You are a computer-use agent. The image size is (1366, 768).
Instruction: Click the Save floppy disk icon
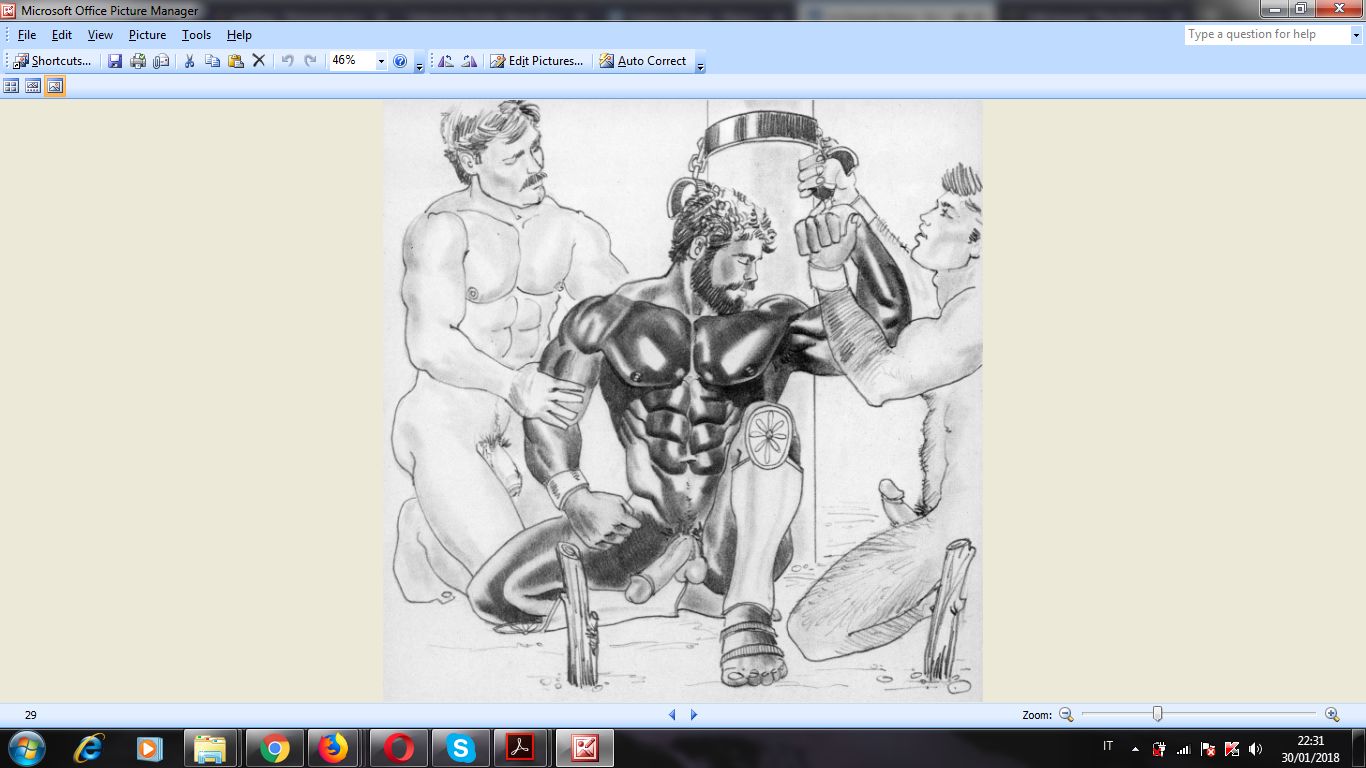tap(115, 61)
